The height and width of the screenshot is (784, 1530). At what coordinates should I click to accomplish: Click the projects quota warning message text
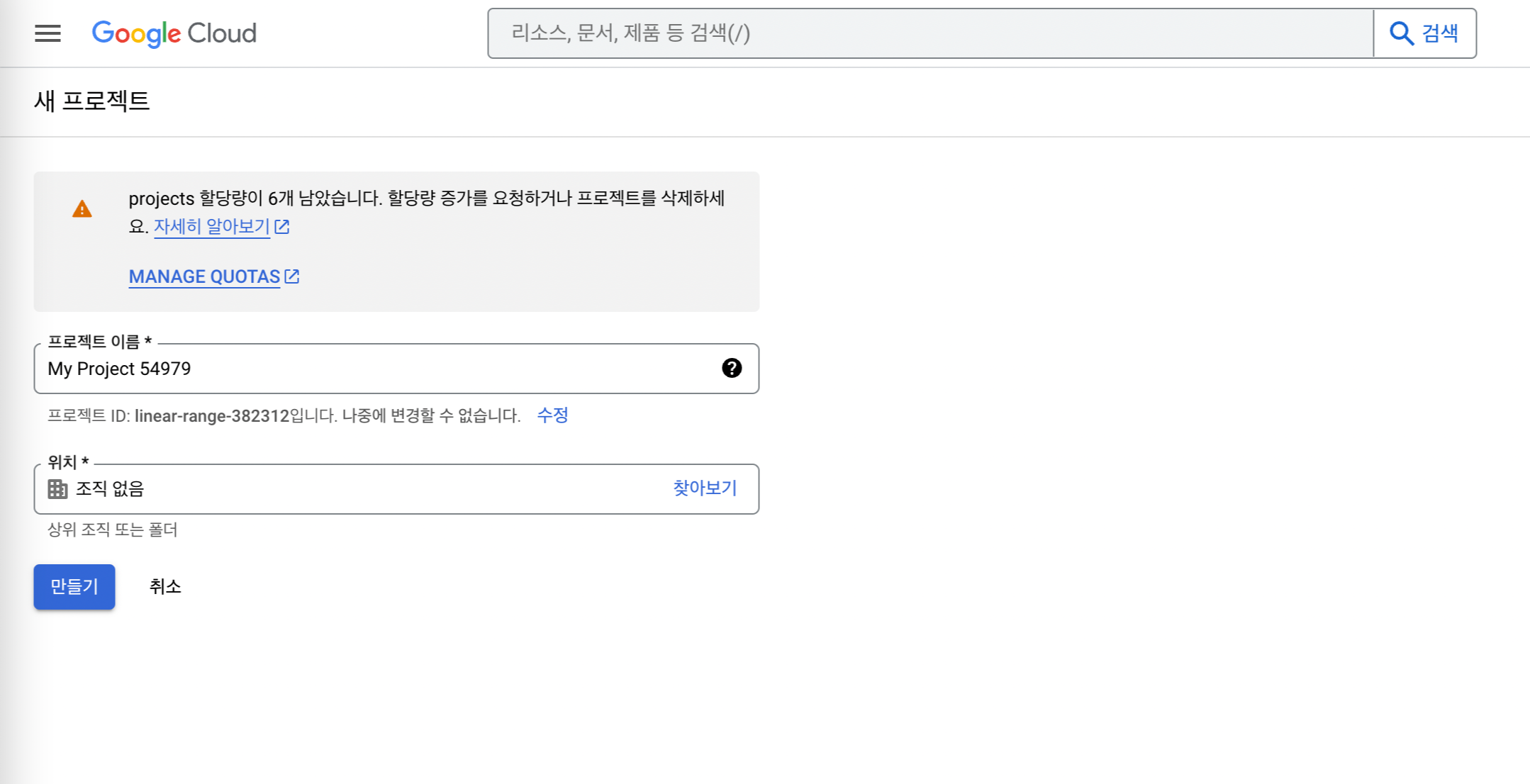point(425,198)
